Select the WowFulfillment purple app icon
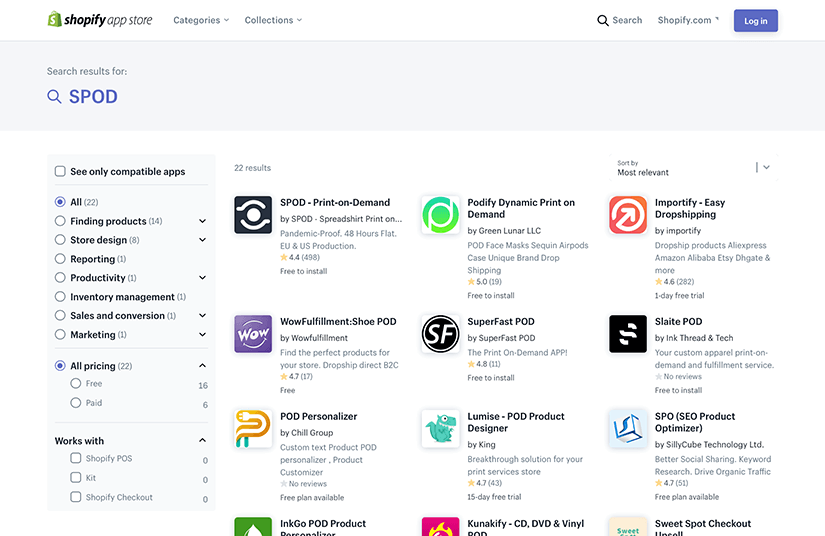The height and width of the screenshot is (536, 825). [x=253, y=334]
